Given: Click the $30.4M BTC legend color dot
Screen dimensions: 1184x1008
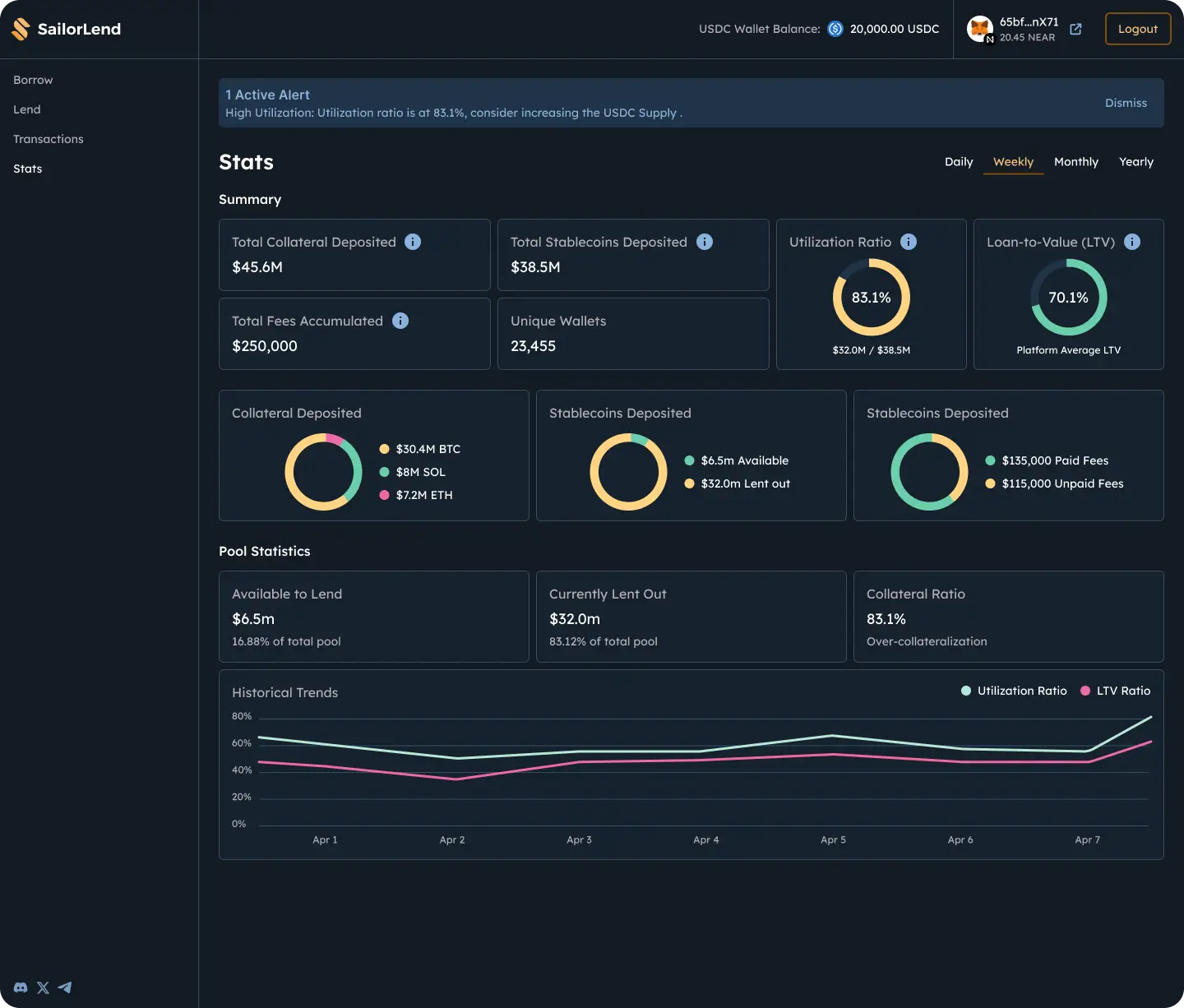Looking at the screenshot, I should click(x=384, y=449).
